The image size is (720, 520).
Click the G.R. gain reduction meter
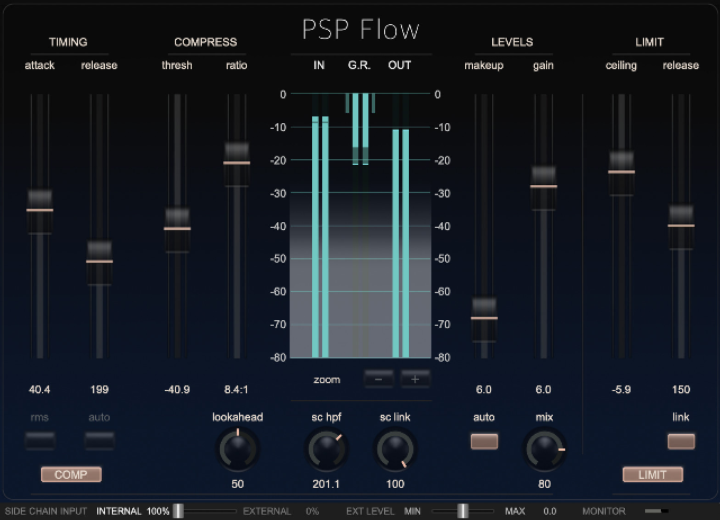click(x=360, y=226)
